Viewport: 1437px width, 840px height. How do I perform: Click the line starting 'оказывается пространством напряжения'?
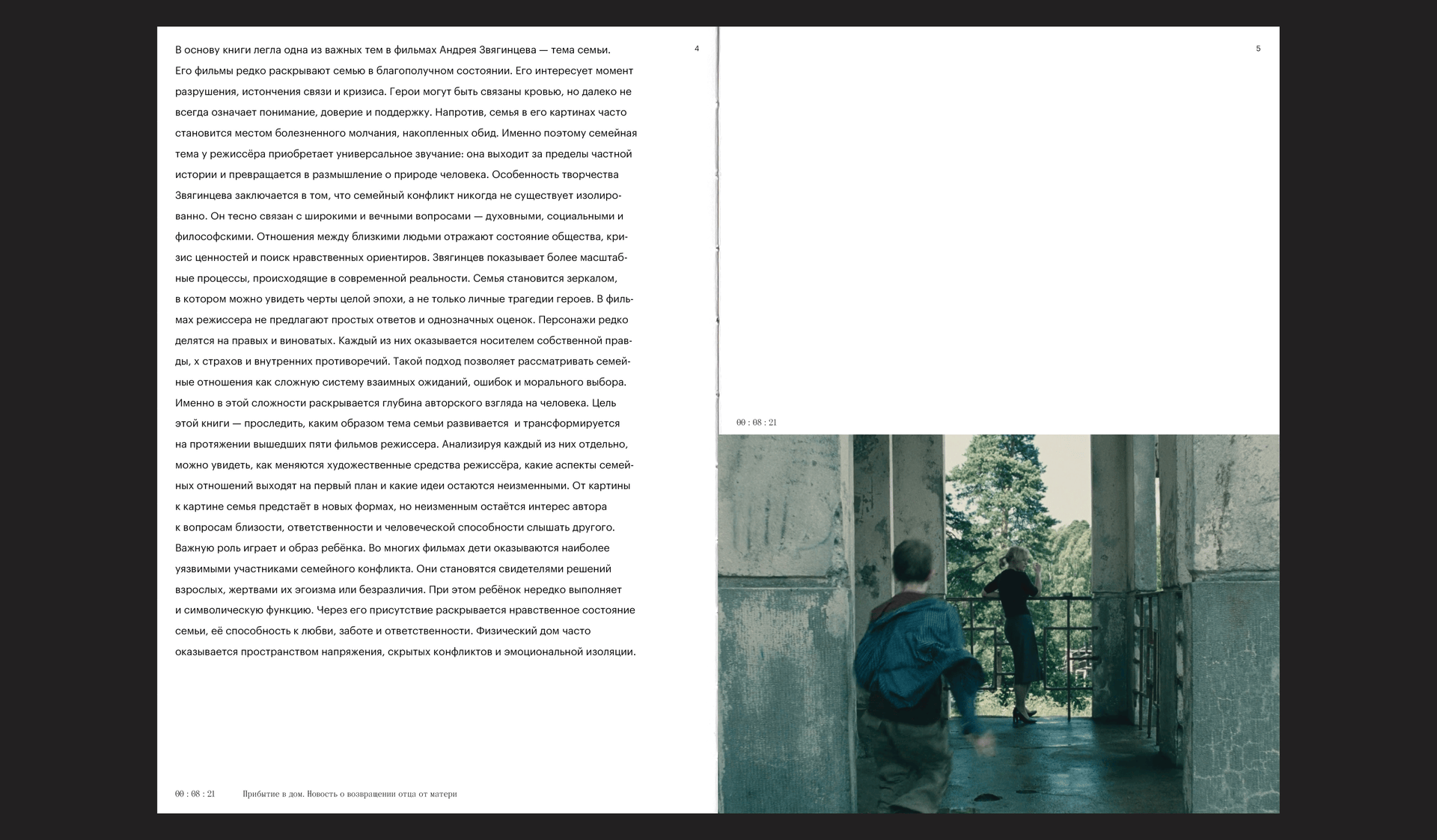[x=406, y=652]
